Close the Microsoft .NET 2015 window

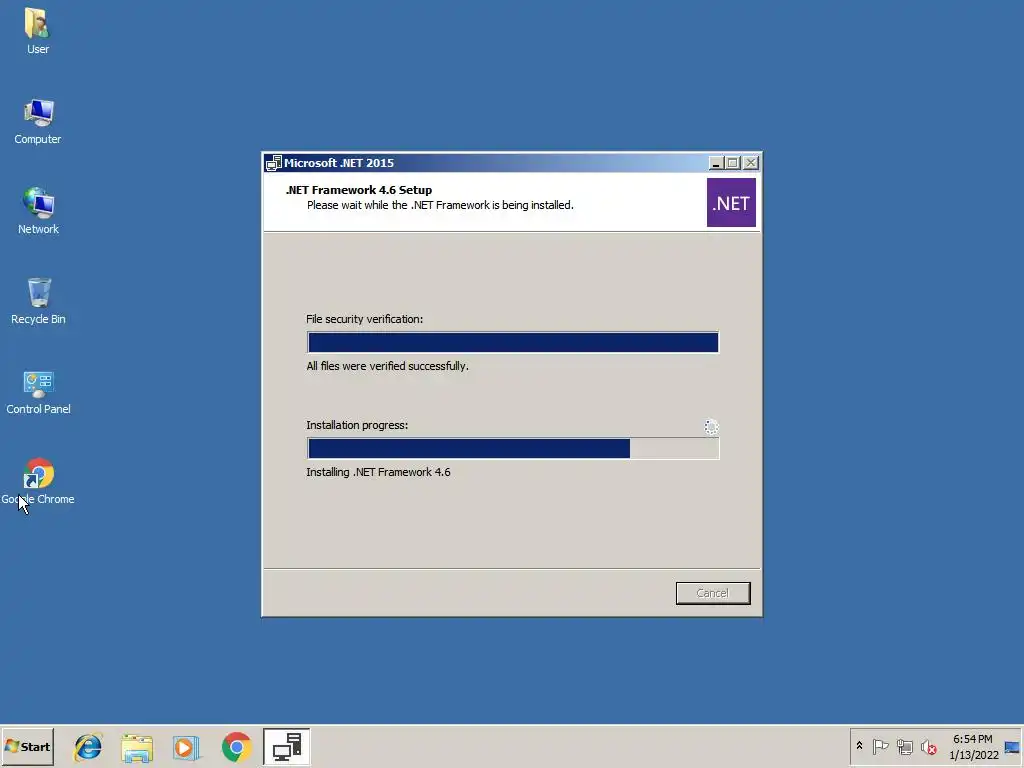tap(751, 163)
